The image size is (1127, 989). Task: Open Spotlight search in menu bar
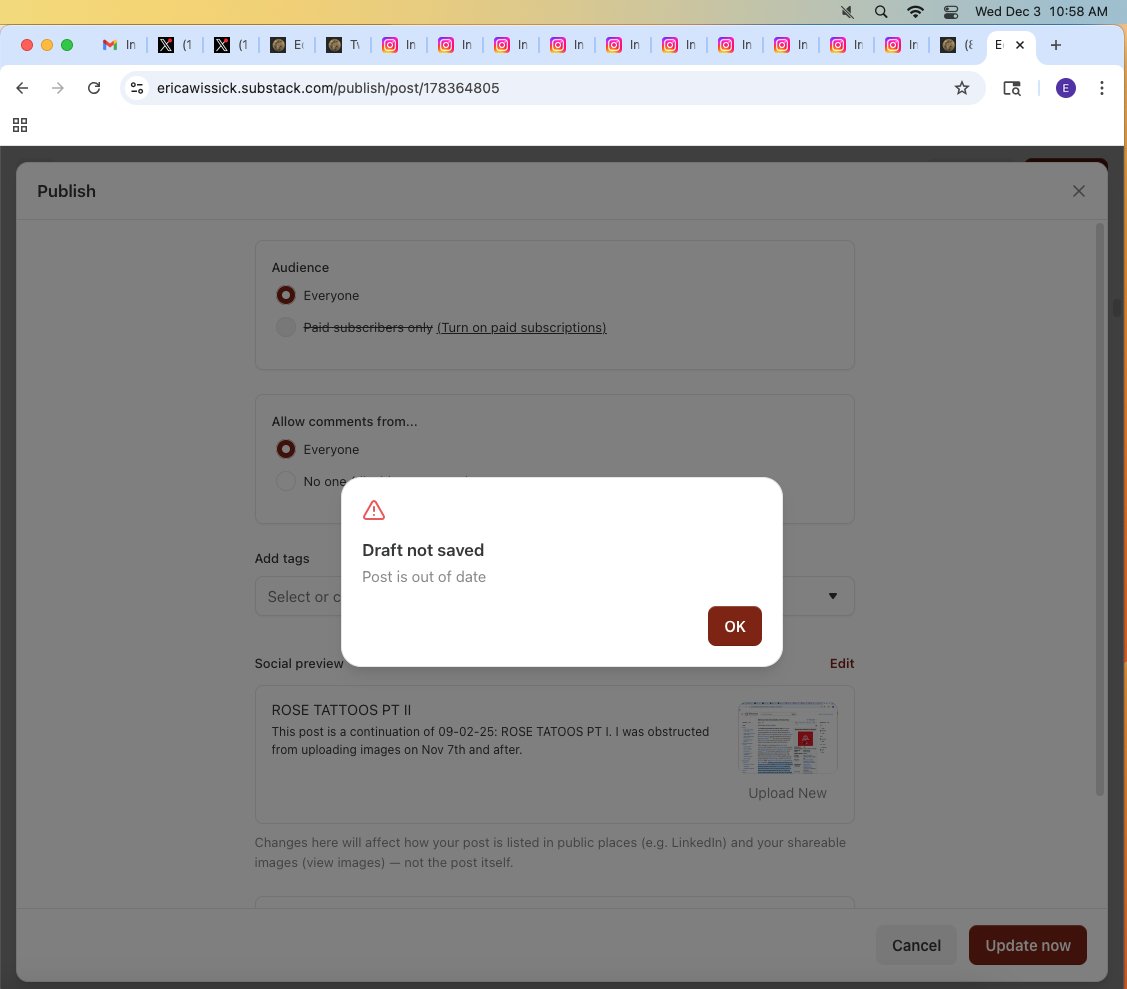pyautogui.click(x=880, y=12)
